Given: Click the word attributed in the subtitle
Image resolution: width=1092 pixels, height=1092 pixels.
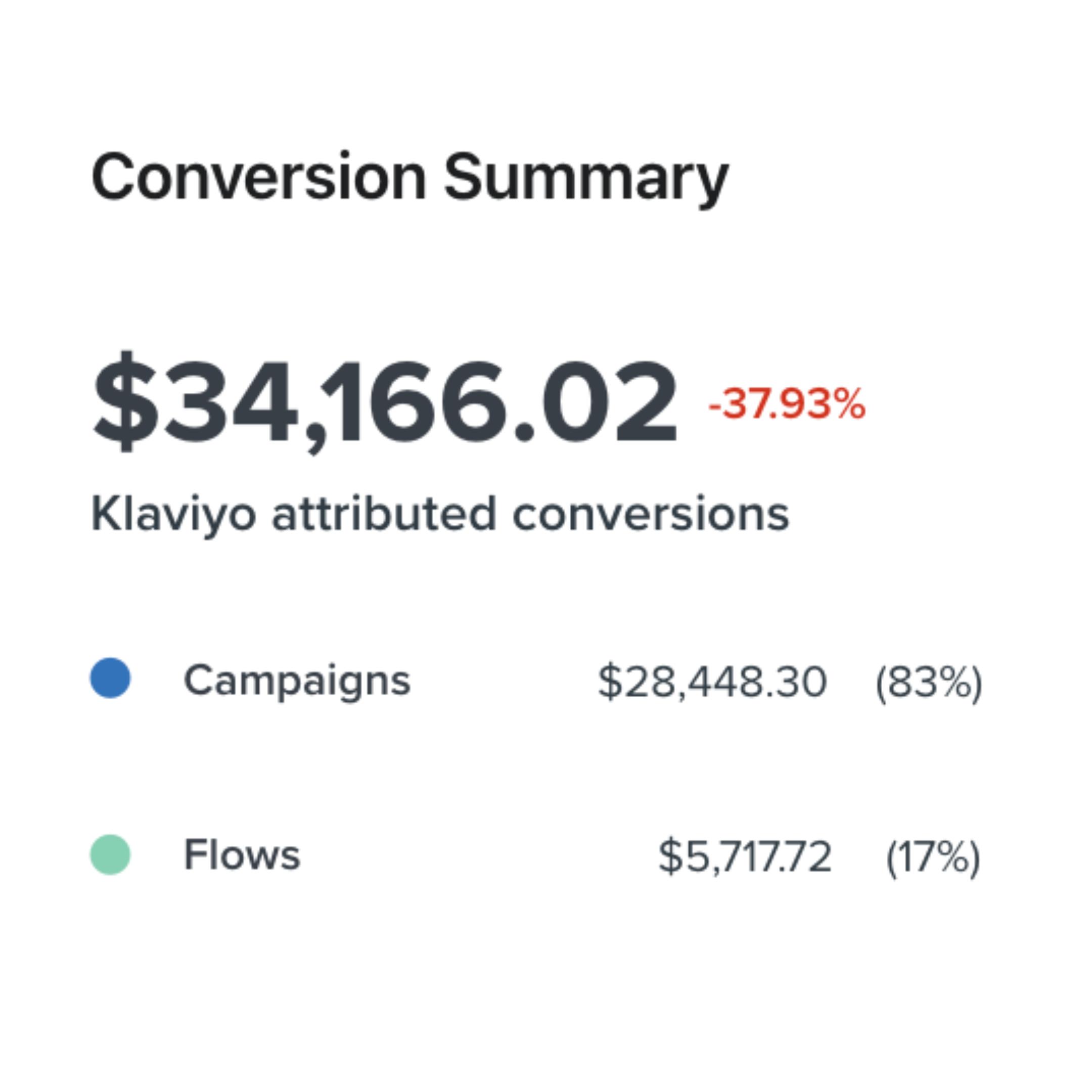Looking at the screenshot, I should (384, 513).
